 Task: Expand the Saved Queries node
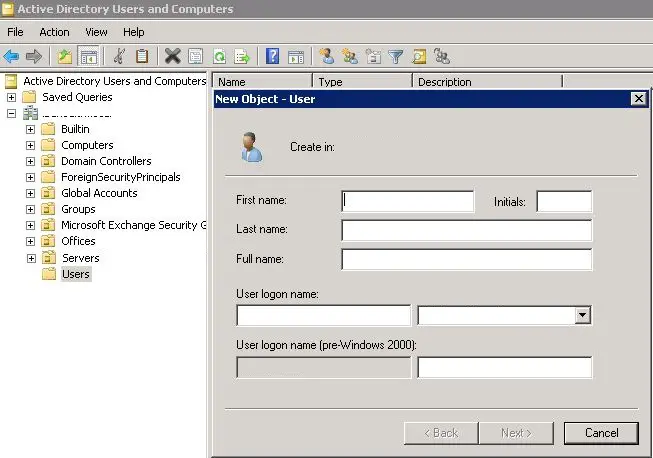coord(11,97)
